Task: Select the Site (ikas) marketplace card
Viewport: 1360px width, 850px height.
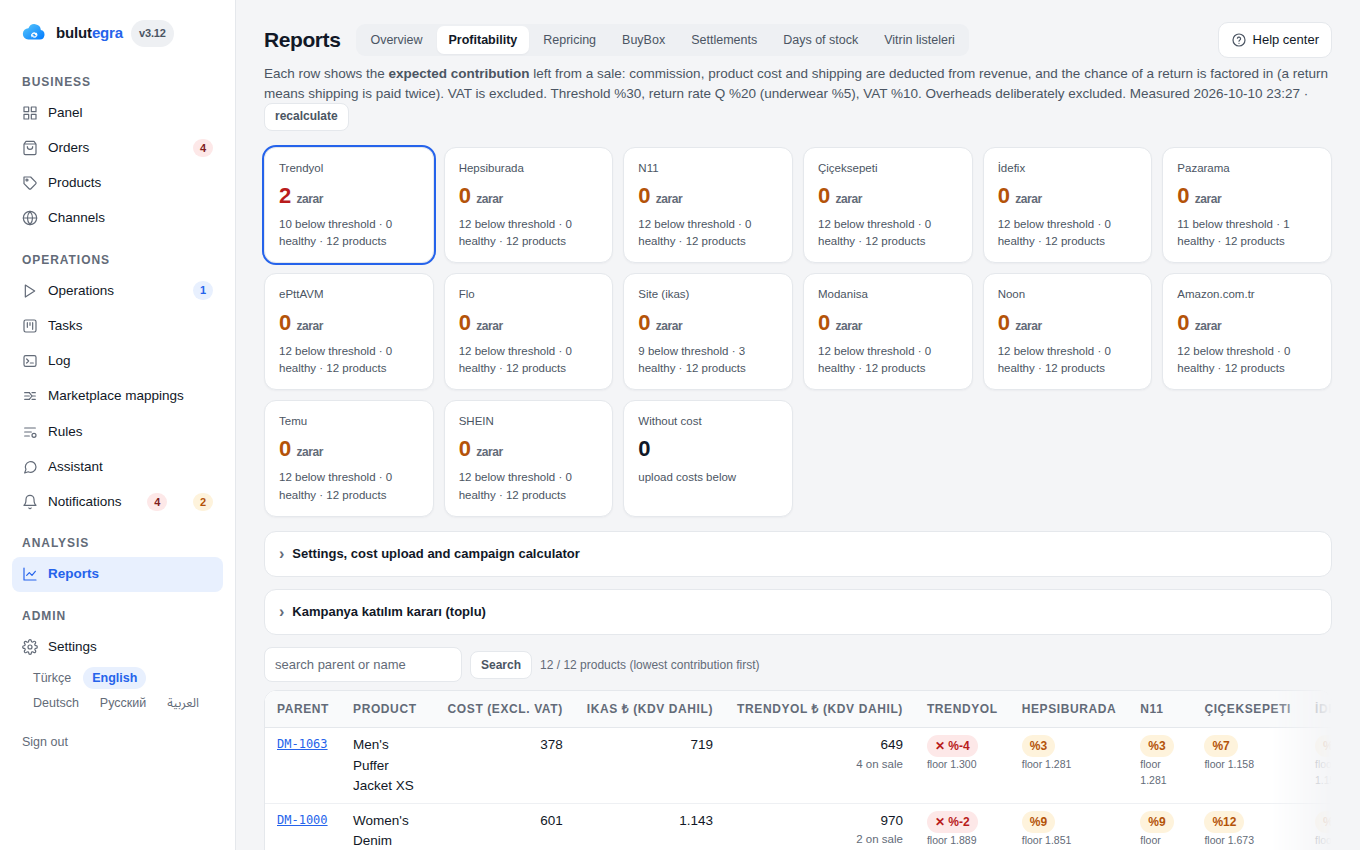Action: point(708,332)
